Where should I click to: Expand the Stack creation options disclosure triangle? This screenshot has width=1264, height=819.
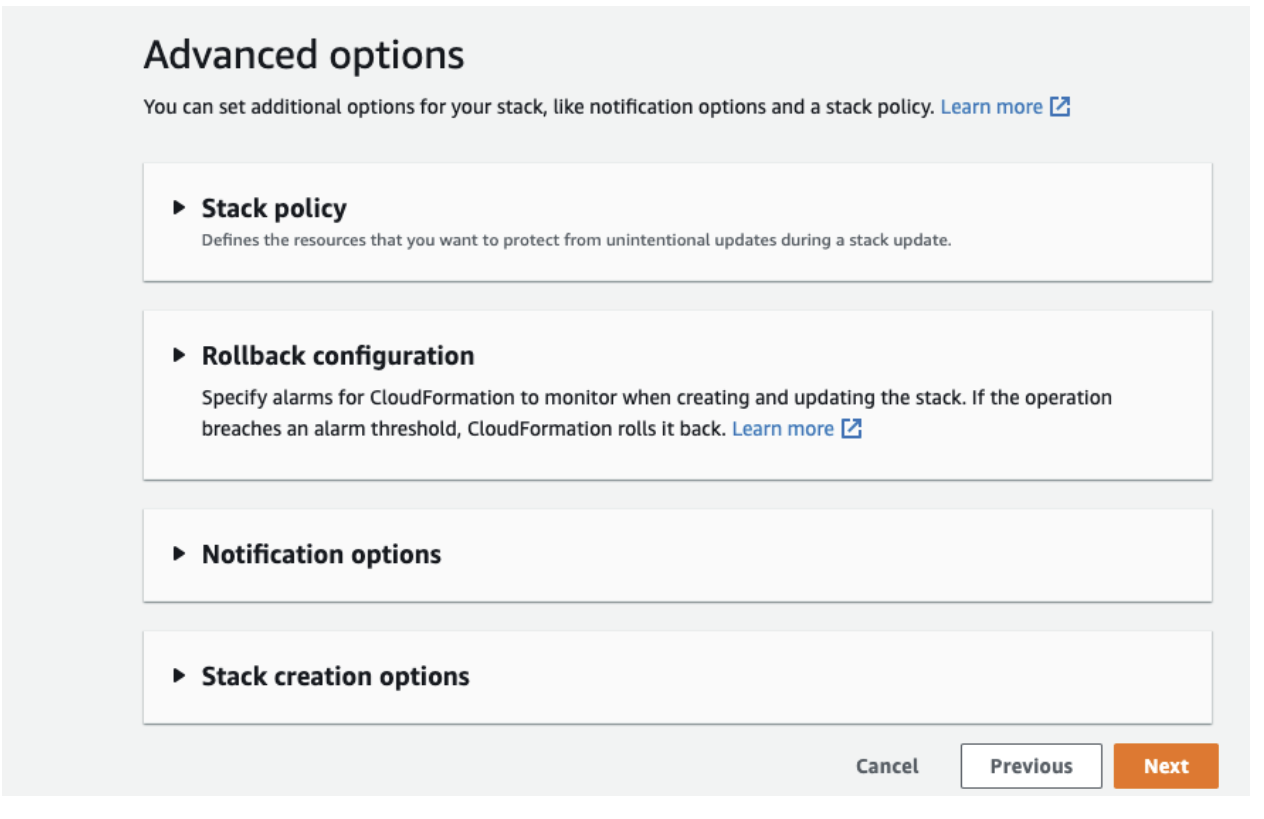coord(179,675)
